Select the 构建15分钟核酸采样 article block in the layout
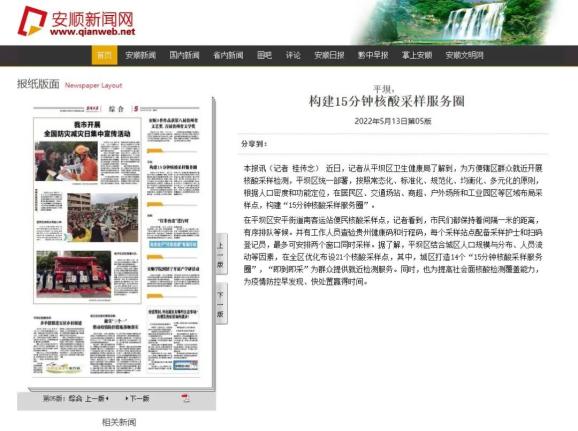This screenshot has height=431, width=578. click(x=173, y=180)
